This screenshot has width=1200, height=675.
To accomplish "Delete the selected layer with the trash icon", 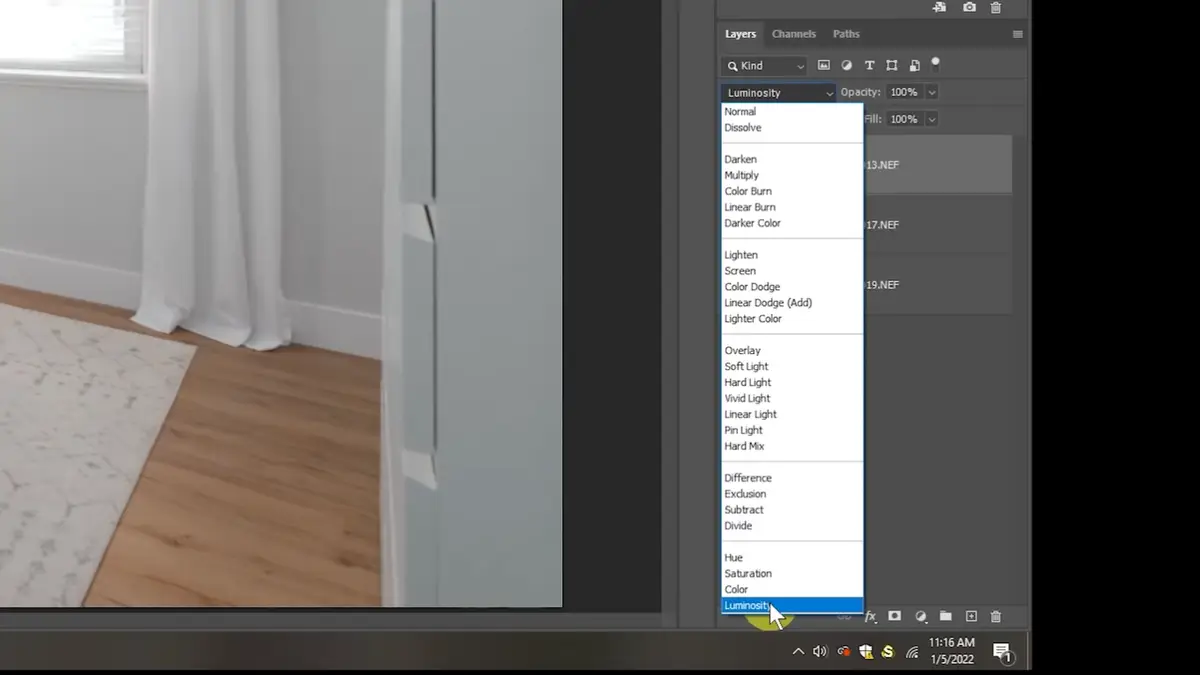I will [x=995, y=617].
